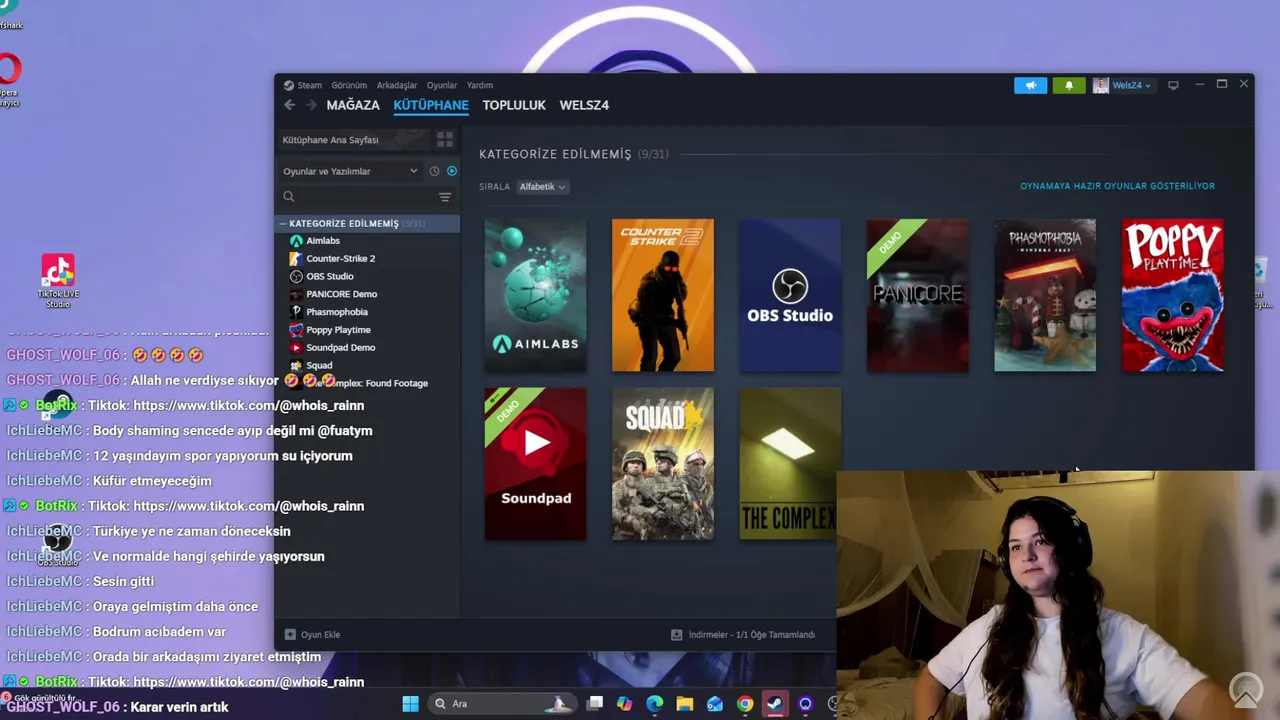
Task: Open the Soundpad demo cover
Action: point(535,464)
